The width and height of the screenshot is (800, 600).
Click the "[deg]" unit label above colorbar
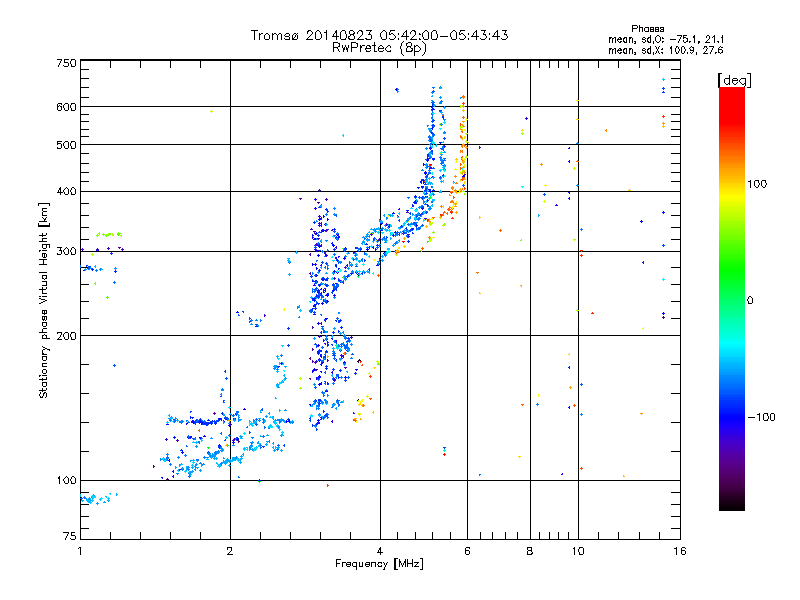(x=734, y=80)
